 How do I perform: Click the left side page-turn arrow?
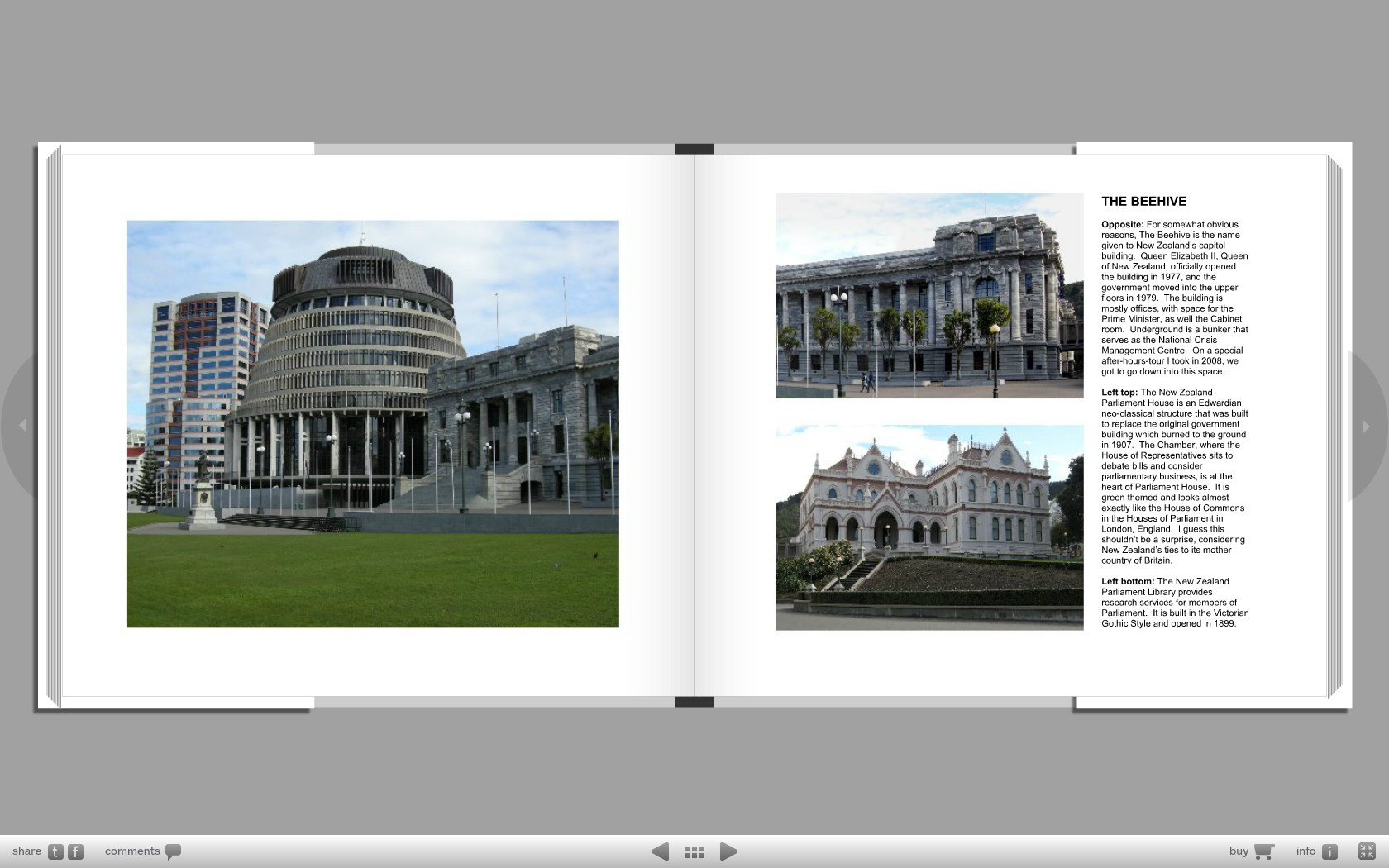tap(23, 425)
